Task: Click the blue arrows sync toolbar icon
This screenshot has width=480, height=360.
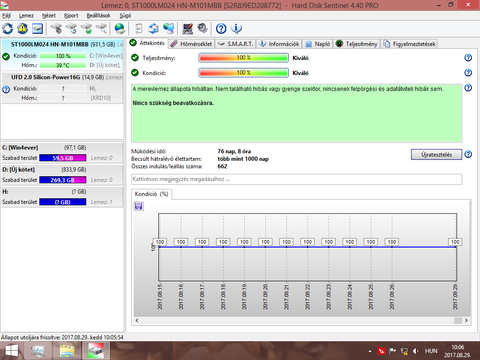Action: click(x=153, y=29)
